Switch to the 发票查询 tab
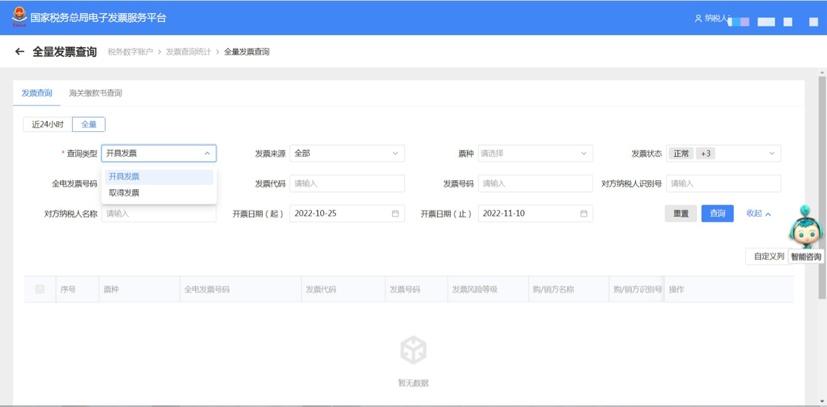 [x=37, y=93]
